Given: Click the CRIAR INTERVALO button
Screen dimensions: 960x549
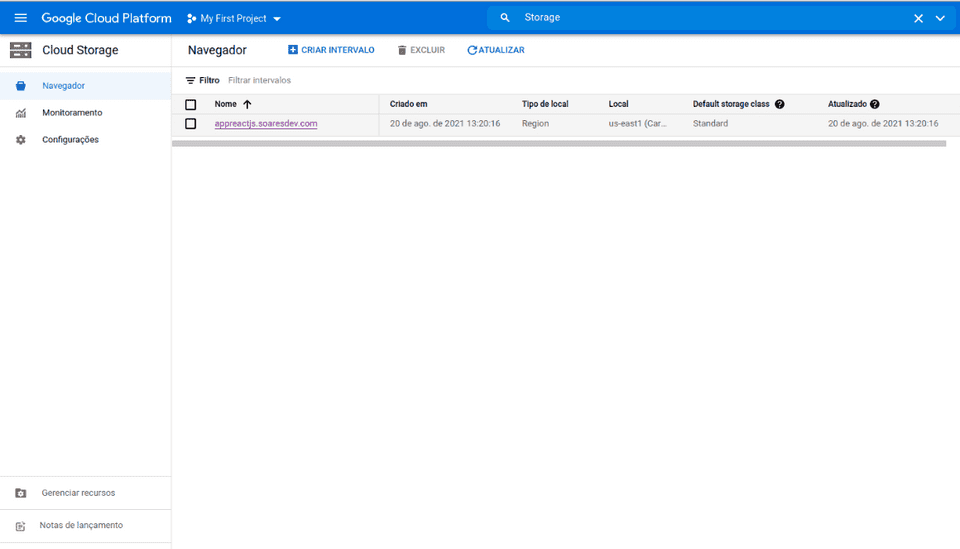Looking at the screenshot, I should [331, 50].
